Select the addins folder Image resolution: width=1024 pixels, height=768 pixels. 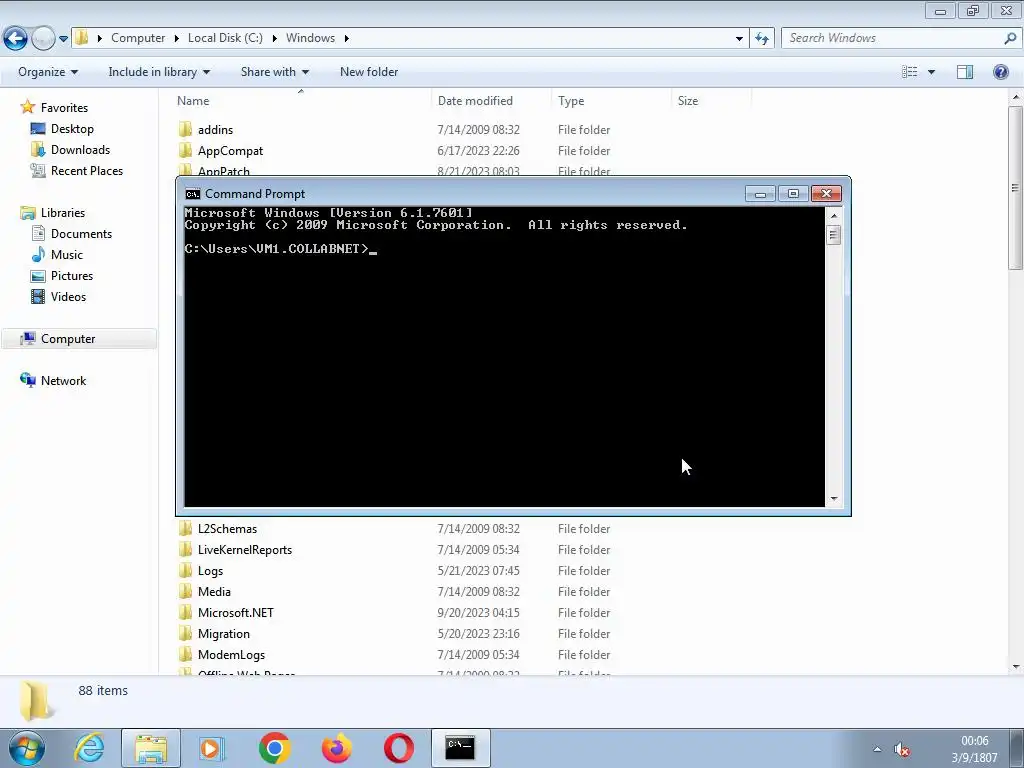(216, 130)
